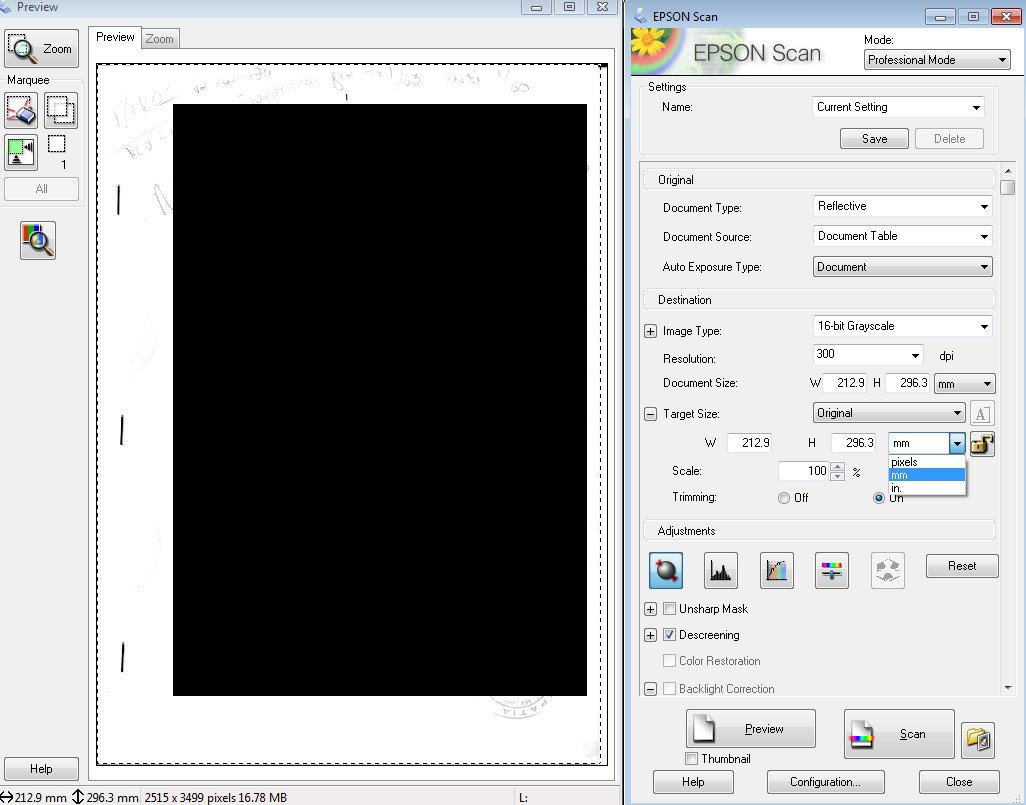Click the Scan button
The width and height of the screenshot is (1026, 805).
click(899, 734)
